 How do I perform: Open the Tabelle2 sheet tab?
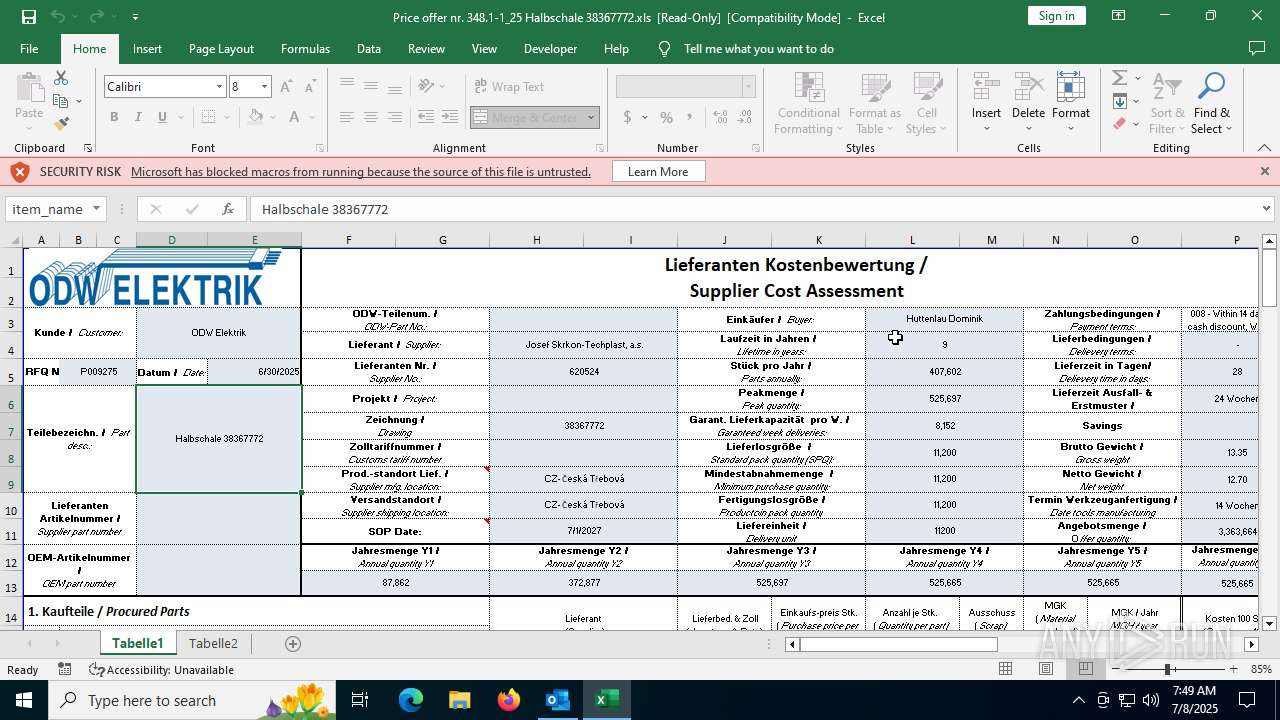[213, 644]
